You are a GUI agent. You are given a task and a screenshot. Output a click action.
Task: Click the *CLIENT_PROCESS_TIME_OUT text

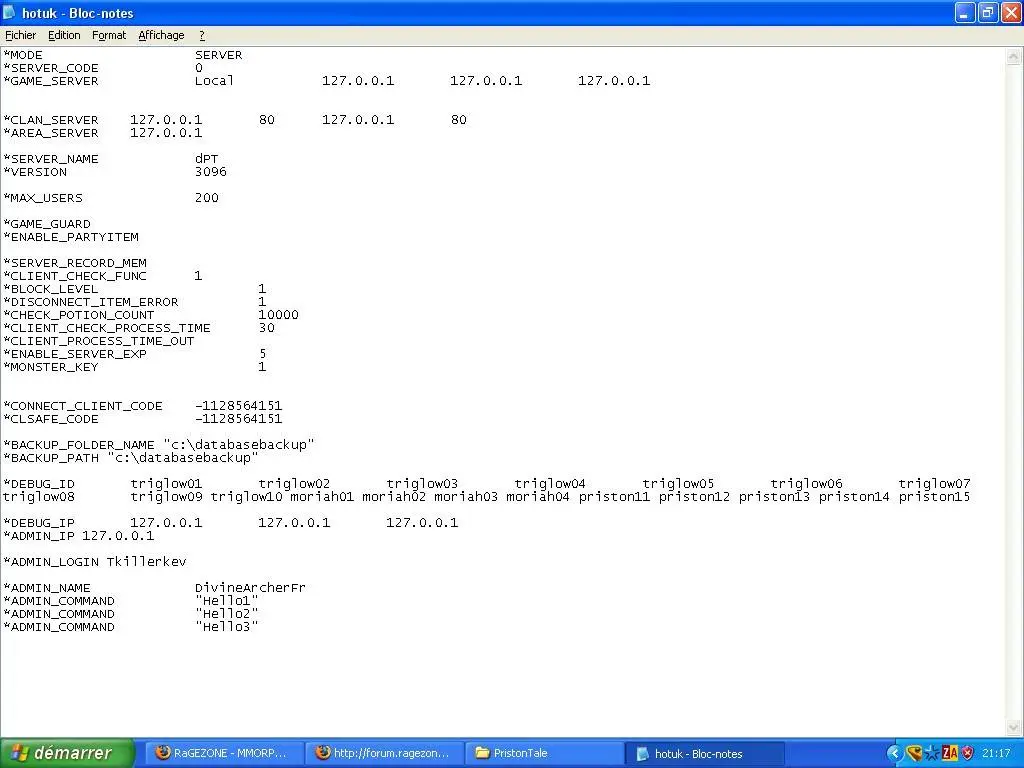pyautogui.click(x=99, y=341)
